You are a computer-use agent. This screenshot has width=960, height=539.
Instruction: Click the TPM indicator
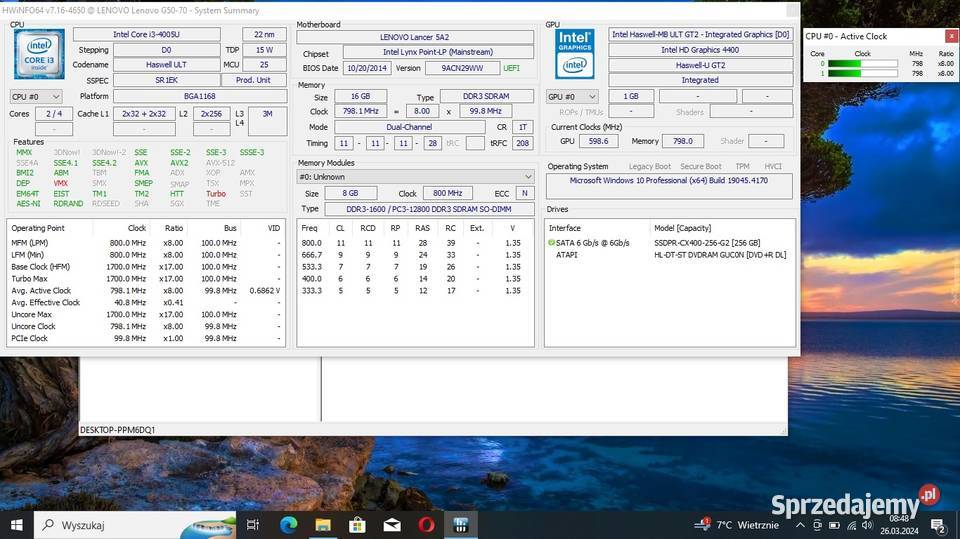tap(742, 166)
